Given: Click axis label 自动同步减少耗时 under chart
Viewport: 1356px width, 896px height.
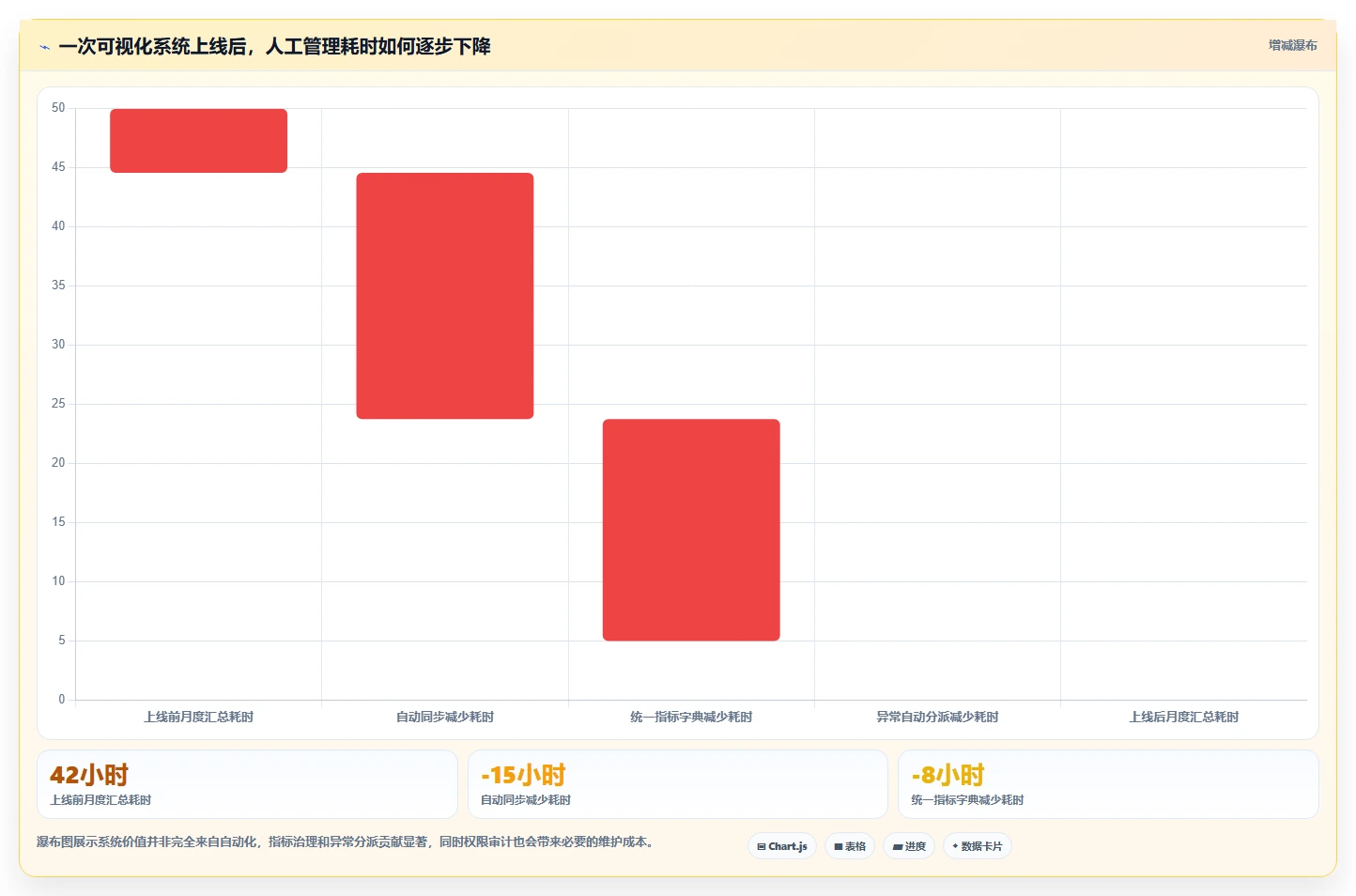Looking at the screenshot, I should point(445,717).
